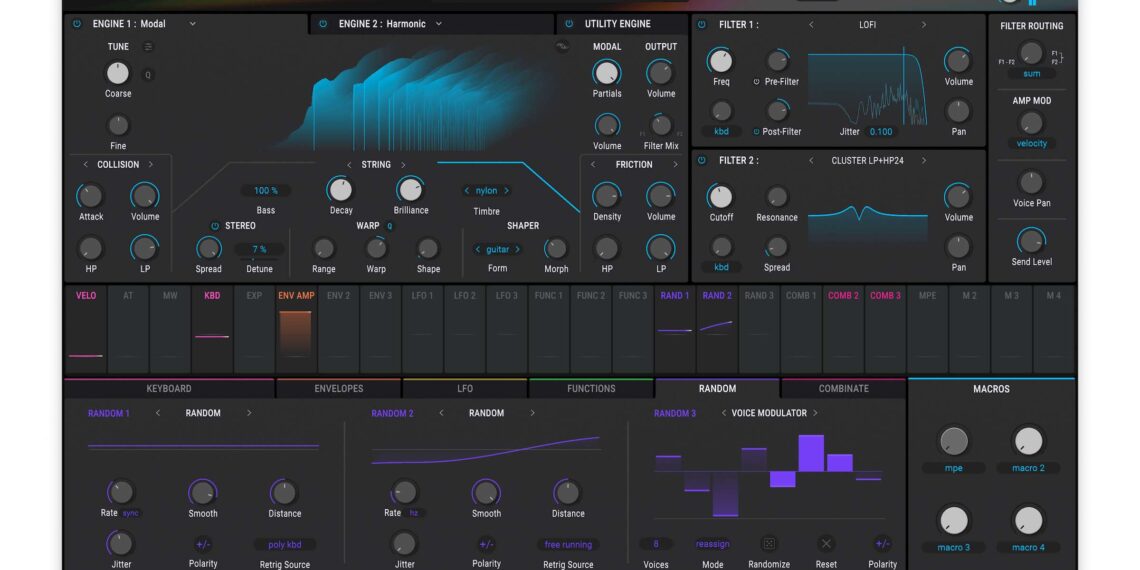
Task: Toggle the Stereo power switch
Action: click(215, 226)
